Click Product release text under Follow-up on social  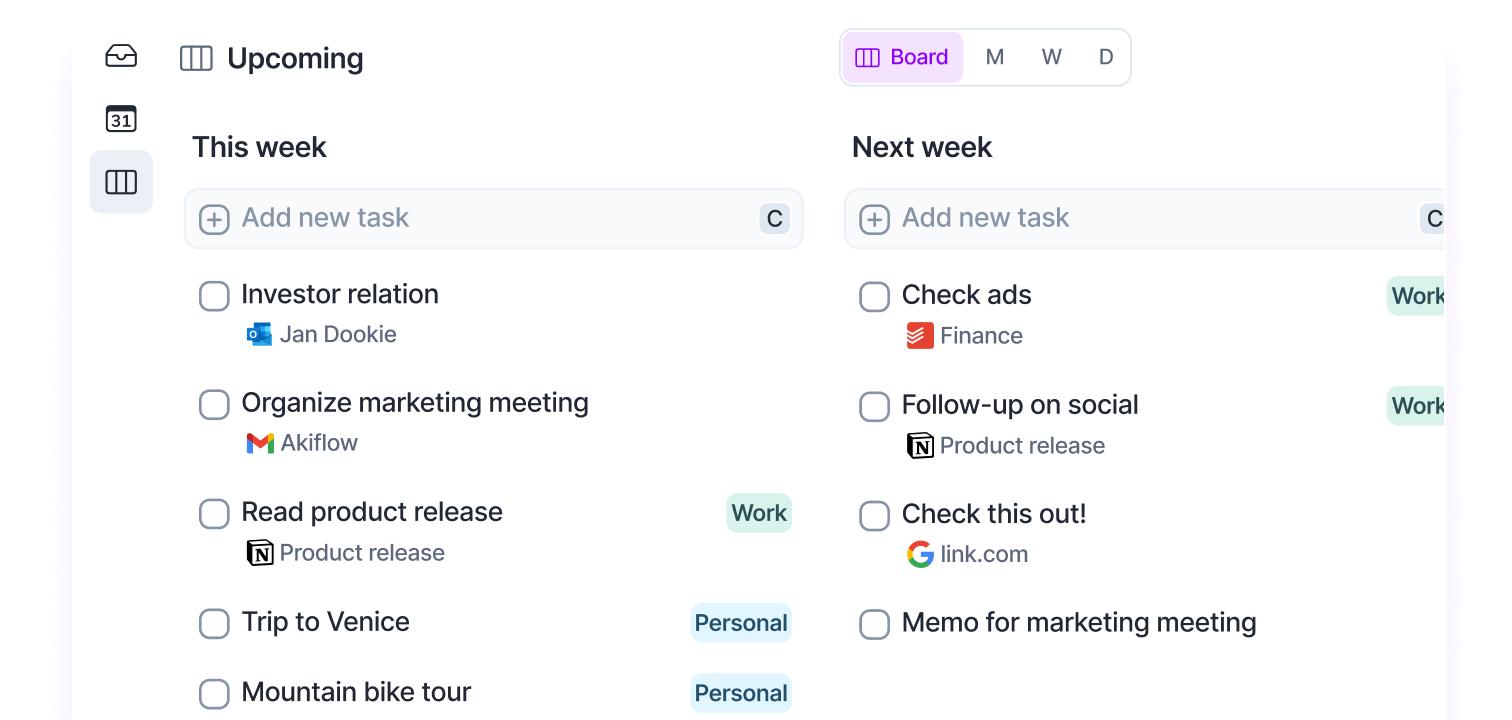coord(1022,446)
